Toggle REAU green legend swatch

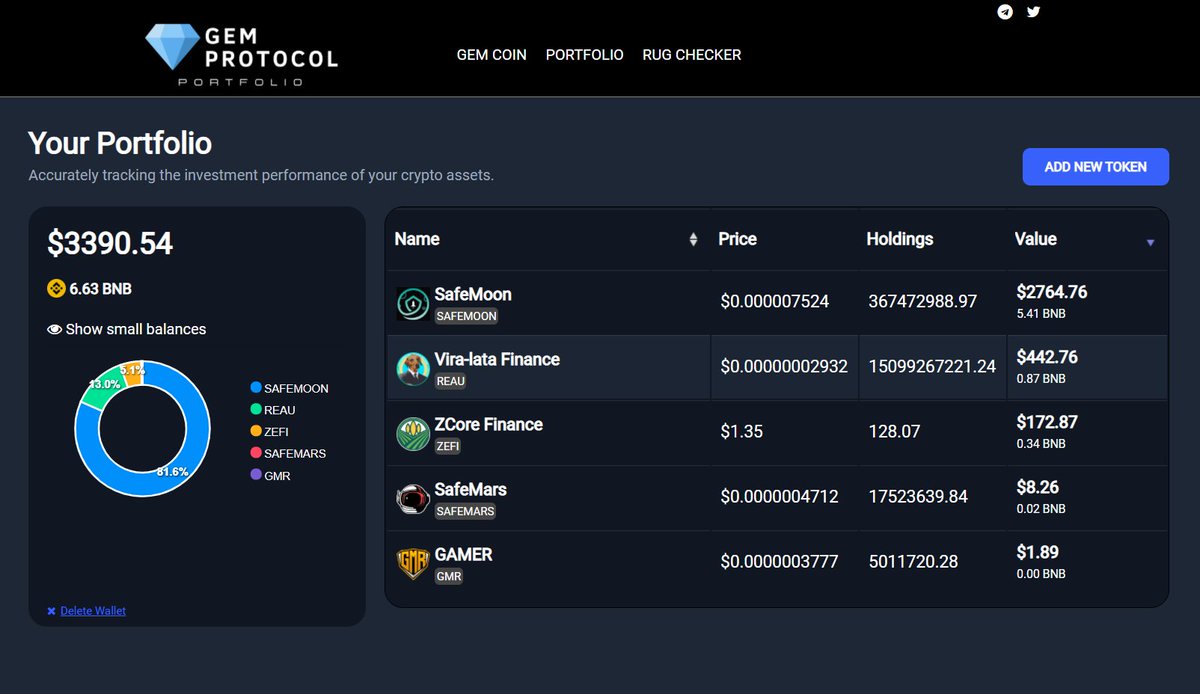pyautogui.click(x=256, y=410)
